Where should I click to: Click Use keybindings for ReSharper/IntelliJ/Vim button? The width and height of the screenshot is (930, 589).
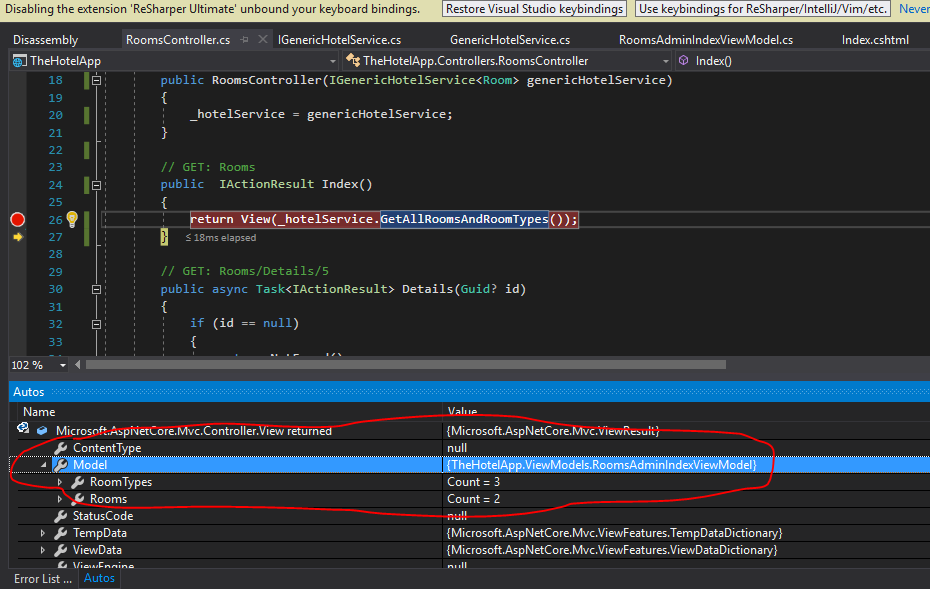pos(763,9)
